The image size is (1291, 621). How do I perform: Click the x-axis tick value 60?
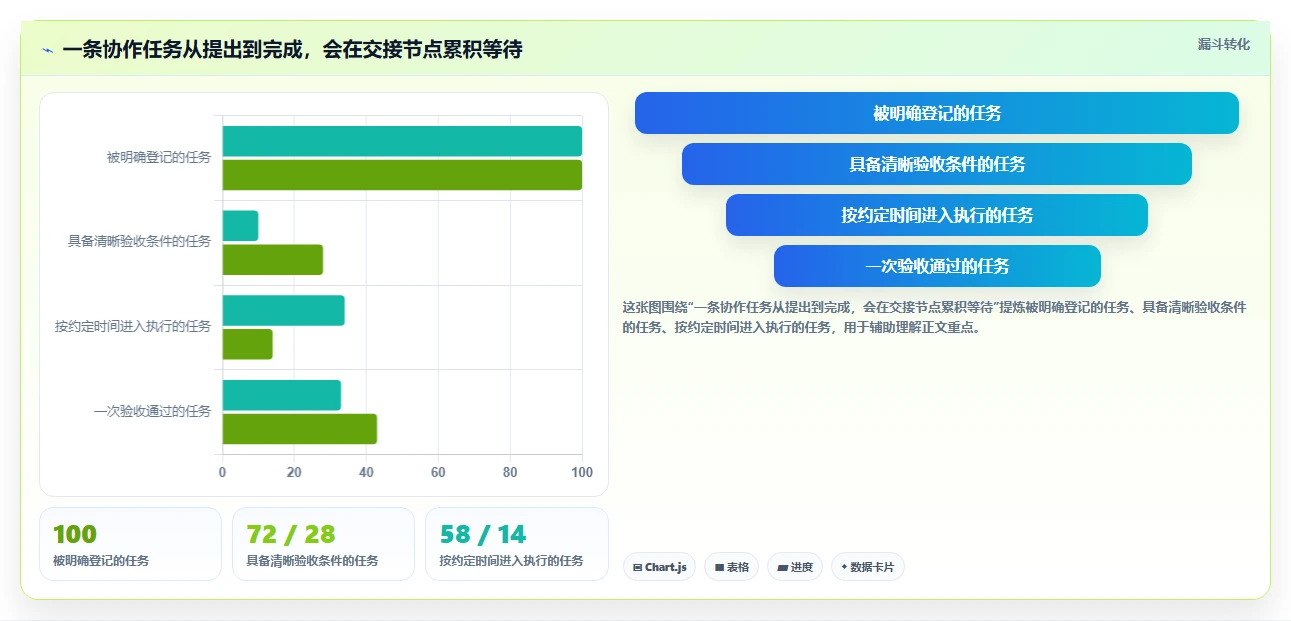438,472
